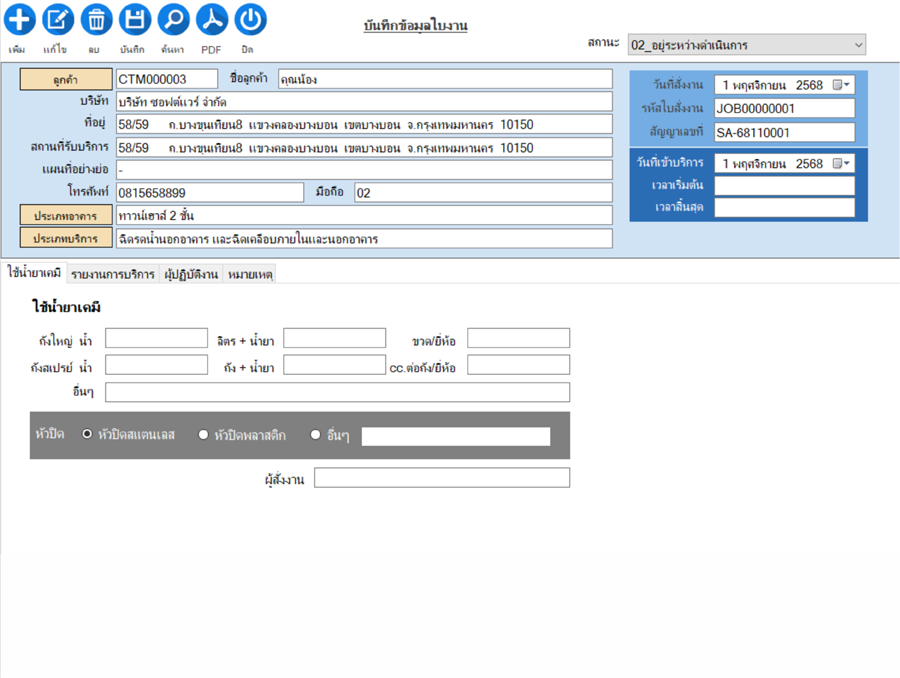Select the หัวปิดสแตนเลส radio button
Image resolution: width=900 pixels, height=678 pixels.
tap(88, 435)
